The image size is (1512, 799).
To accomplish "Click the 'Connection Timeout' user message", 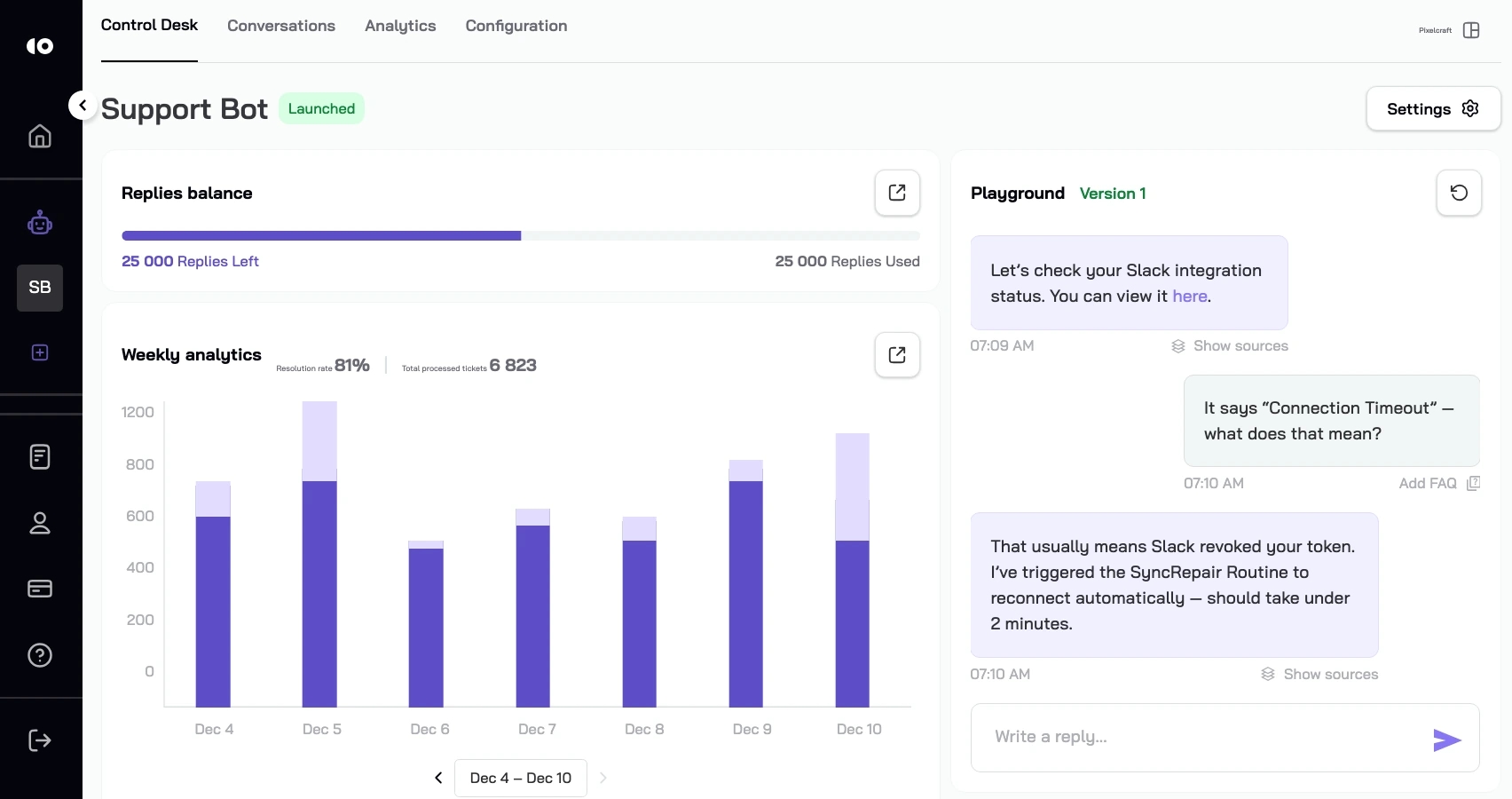I will point(1331,421).
